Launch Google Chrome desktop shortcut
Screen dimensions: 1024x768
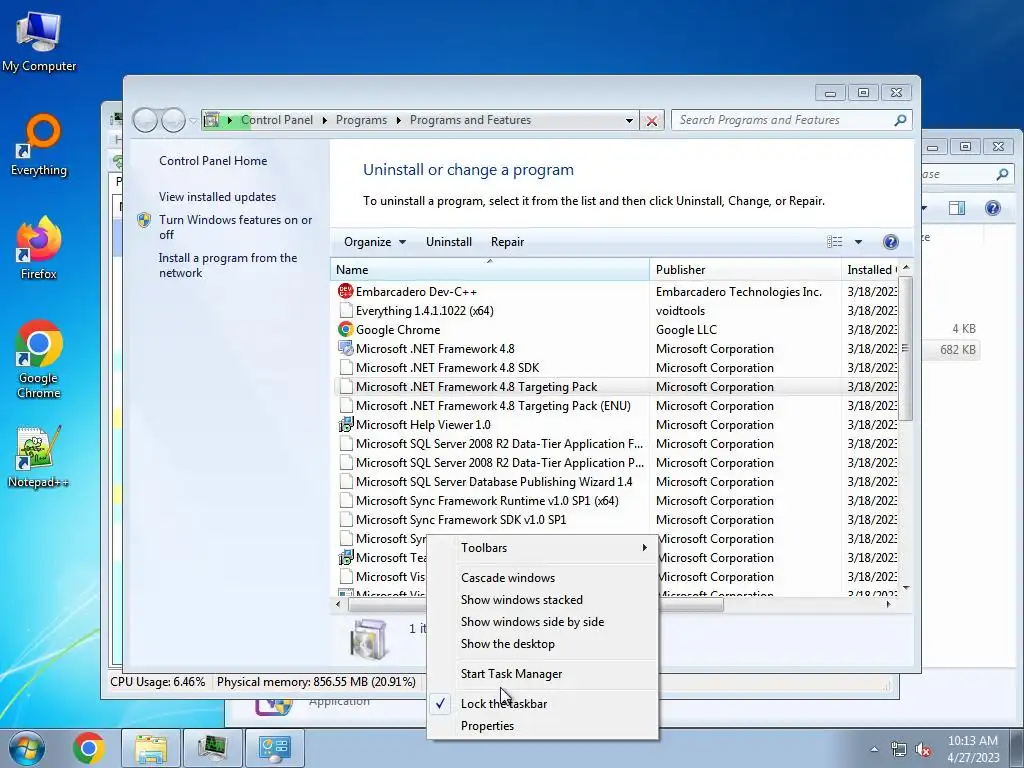[39, 359]
